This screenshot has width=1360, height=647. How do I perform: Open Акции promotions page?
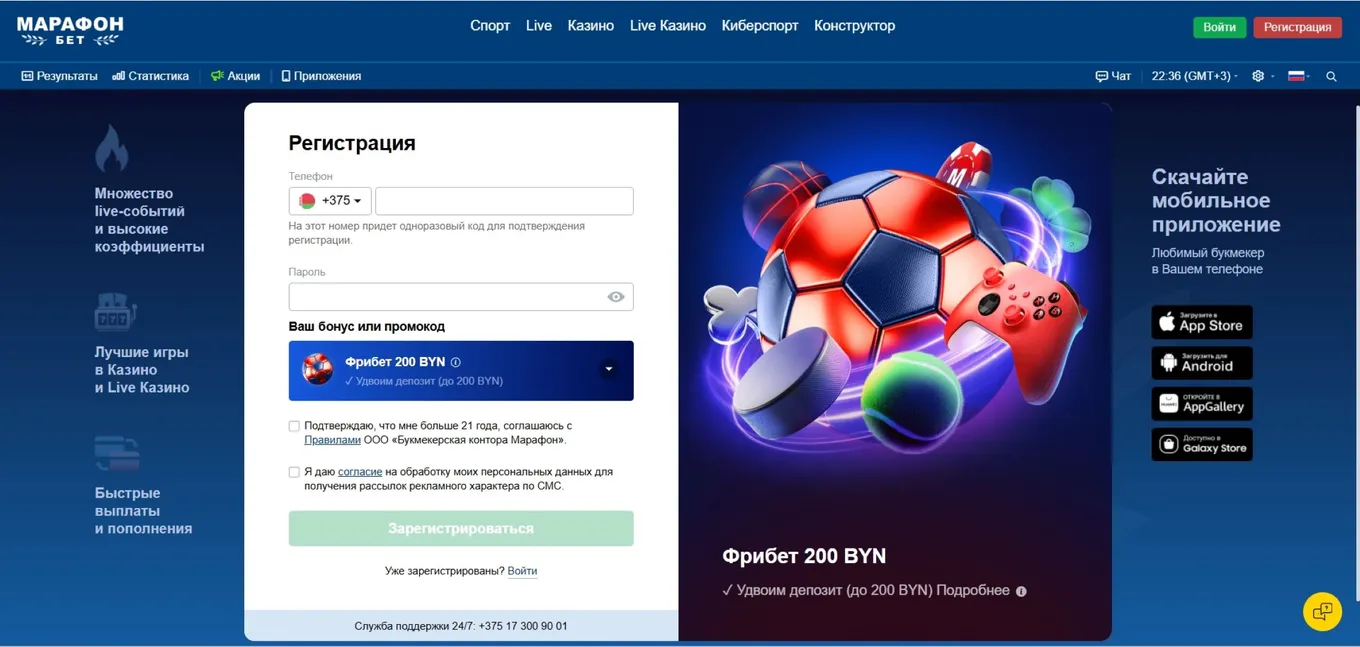tap(235, 76)
